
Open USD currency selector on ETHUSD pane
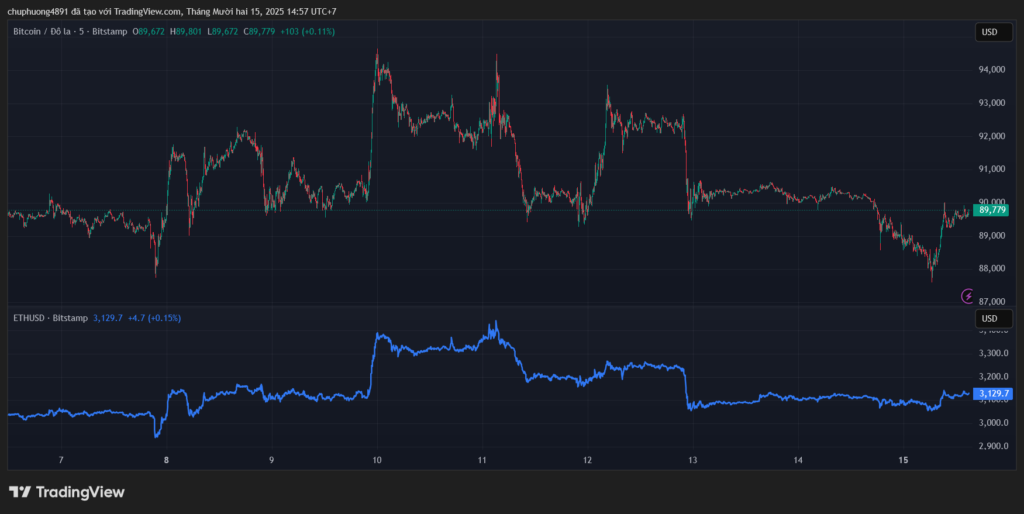click(x=989, y=319)
